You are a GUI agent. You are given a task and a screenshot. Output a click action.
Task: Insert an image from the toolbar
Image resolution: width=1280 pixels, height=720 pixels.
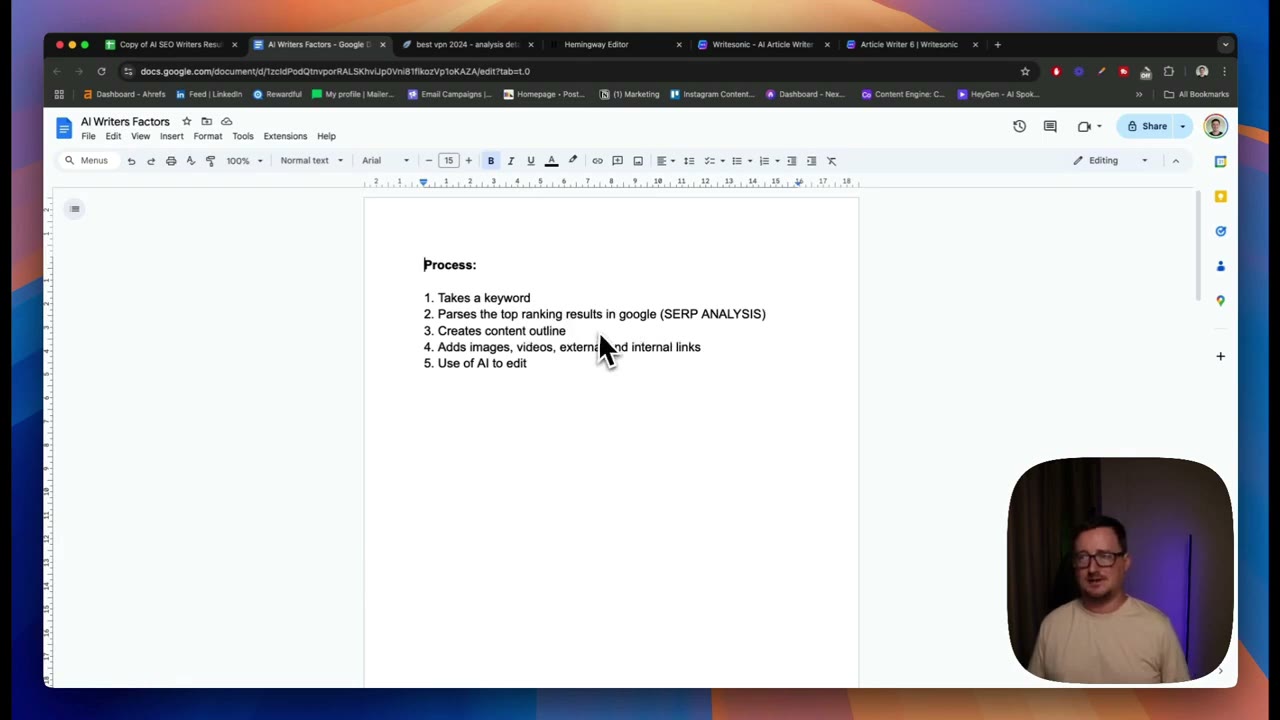pos(638,161)
